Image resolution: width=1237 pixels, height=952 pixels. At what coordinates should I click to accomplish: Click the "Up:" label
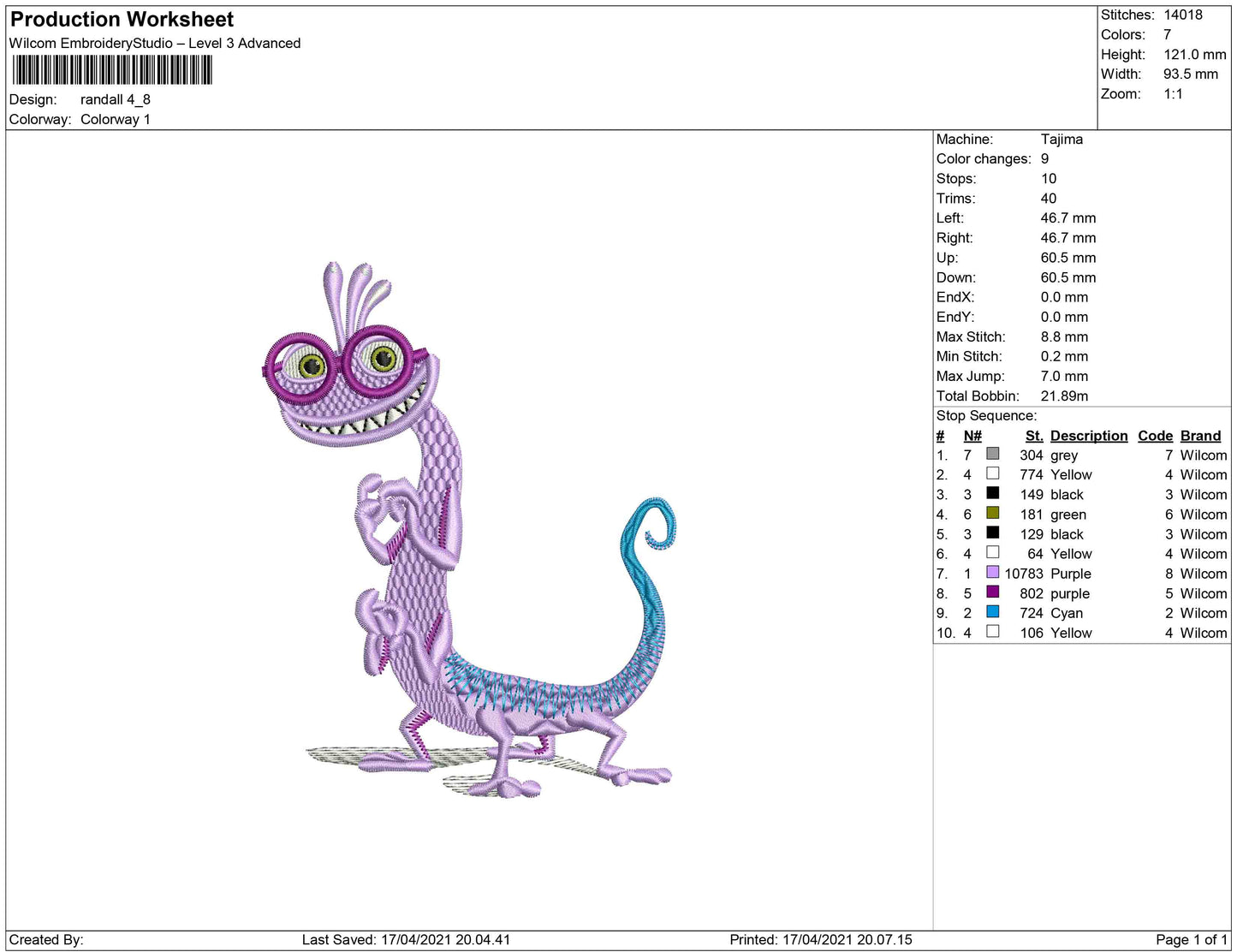(947, 257)
